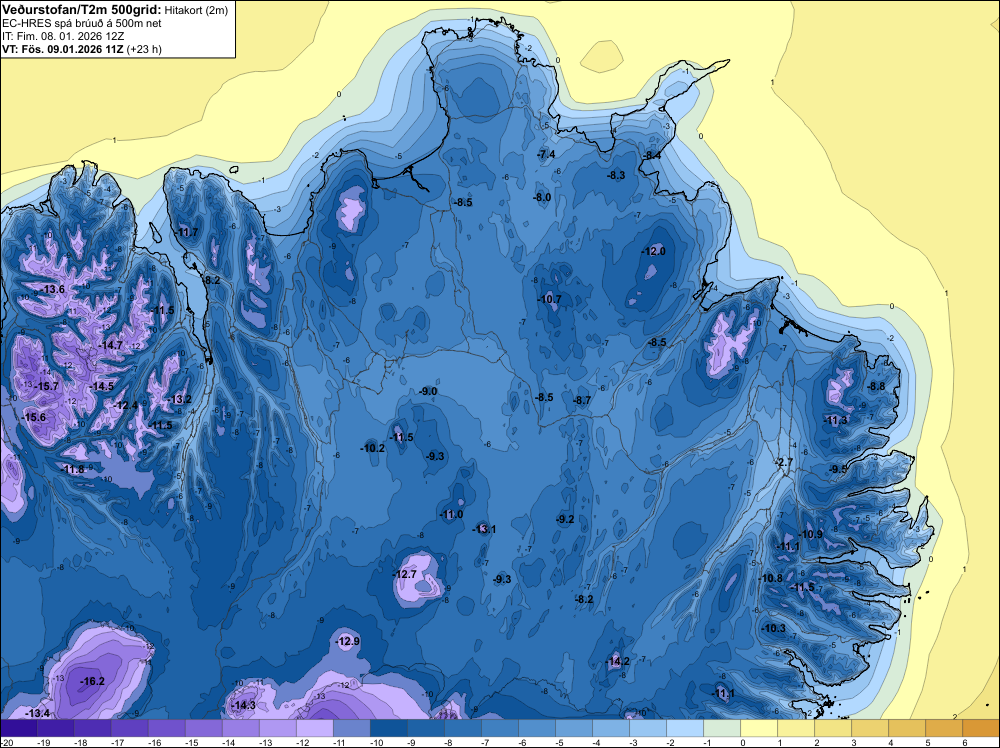Viewport: 1000px width, 748px height.
Task: Click the -9.2 temperature label
Action: [565, 520]
